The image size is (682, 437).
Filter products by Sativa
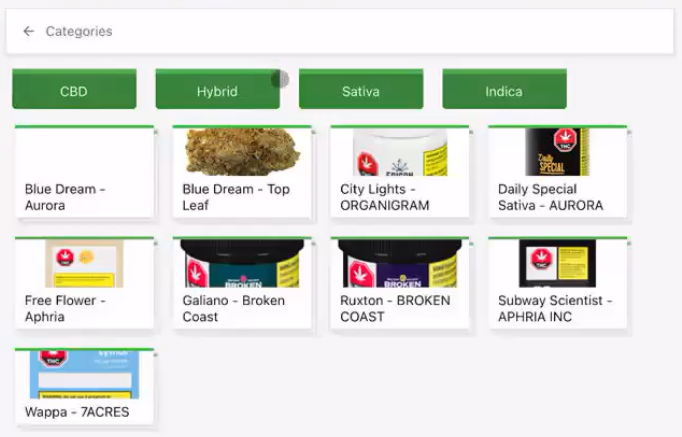[361, 91]
